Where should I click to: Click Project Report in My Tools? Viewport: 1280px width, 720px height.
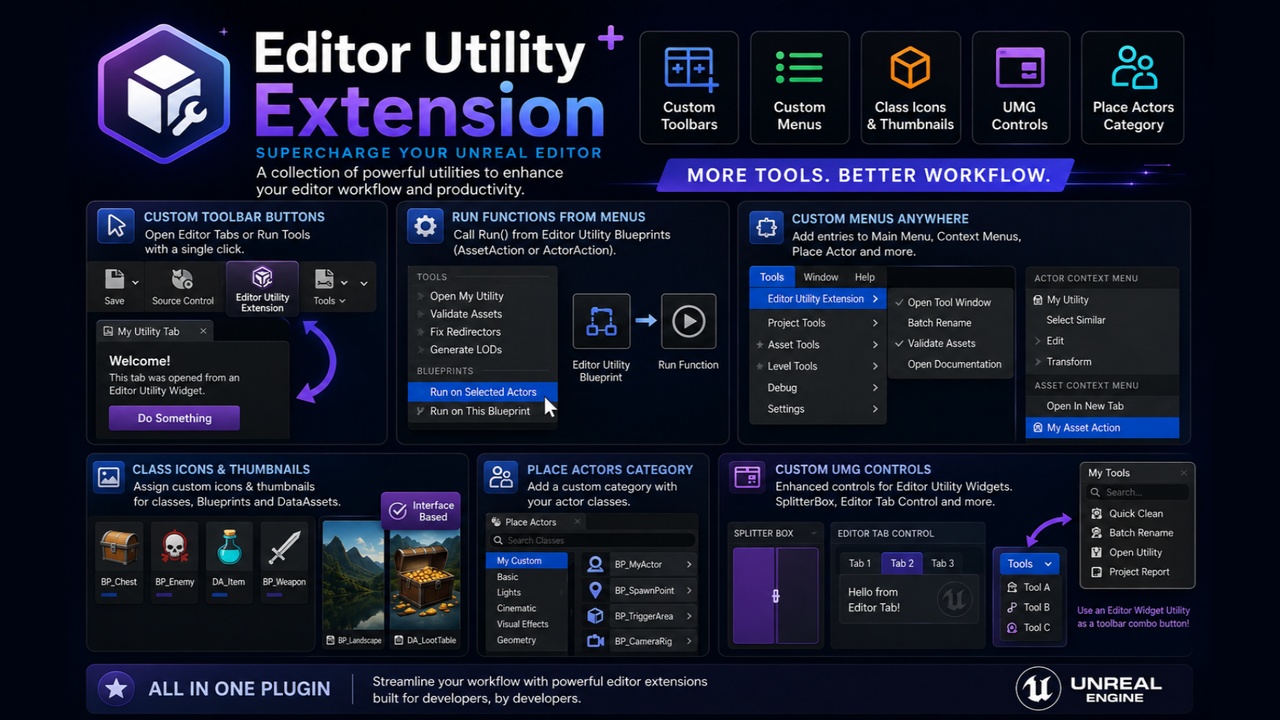[x=1137, y=572]
